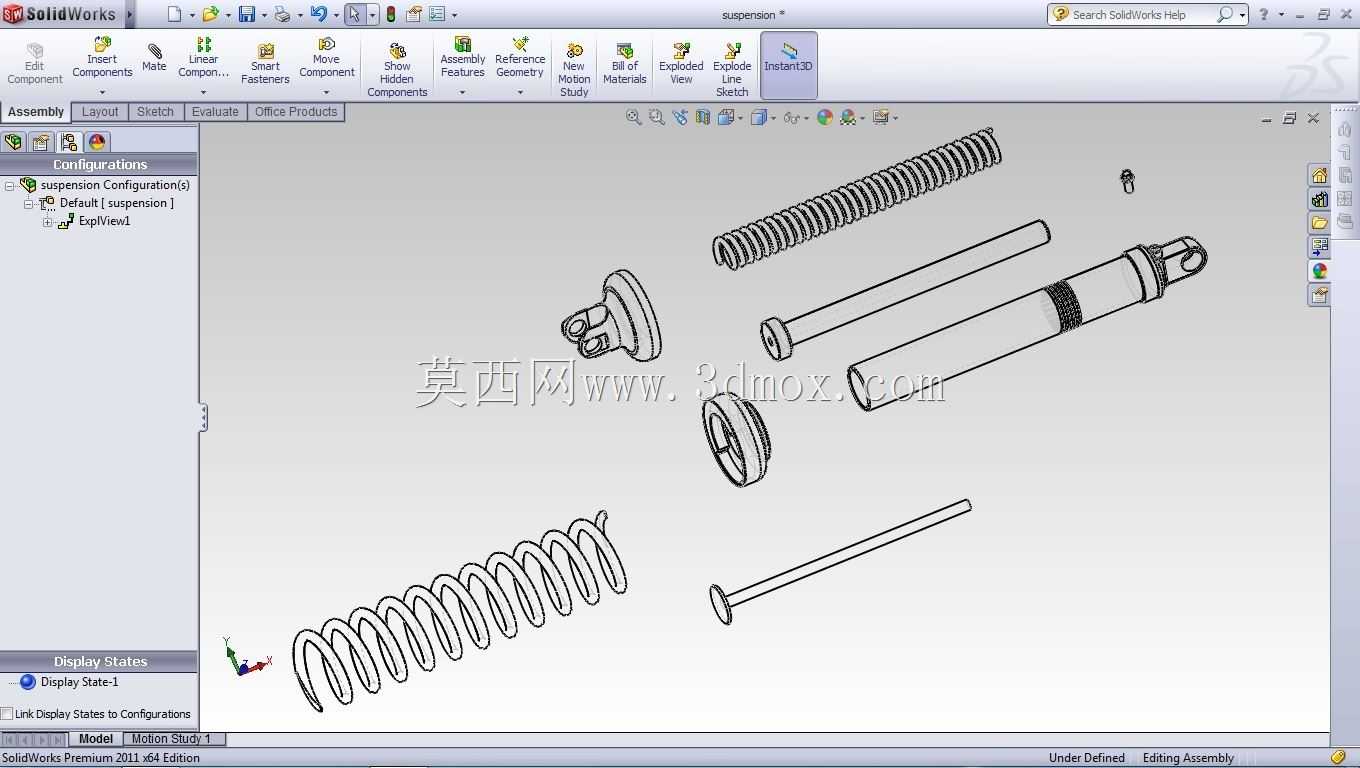Switch to the PropertyManager tab icon
The height and width of the screenshot is (768, 1360).
coord(41,142)
